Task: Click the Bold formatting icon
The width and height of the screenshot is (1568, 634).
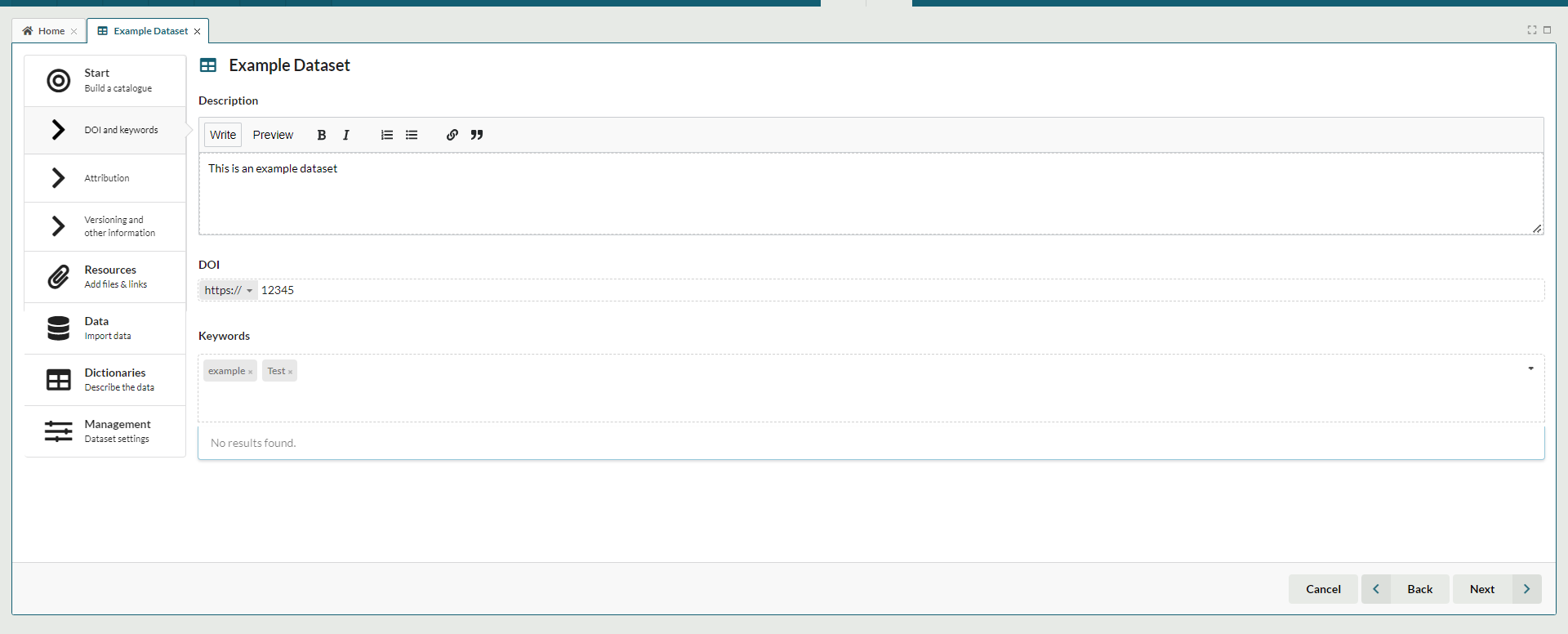Action: 322,135
